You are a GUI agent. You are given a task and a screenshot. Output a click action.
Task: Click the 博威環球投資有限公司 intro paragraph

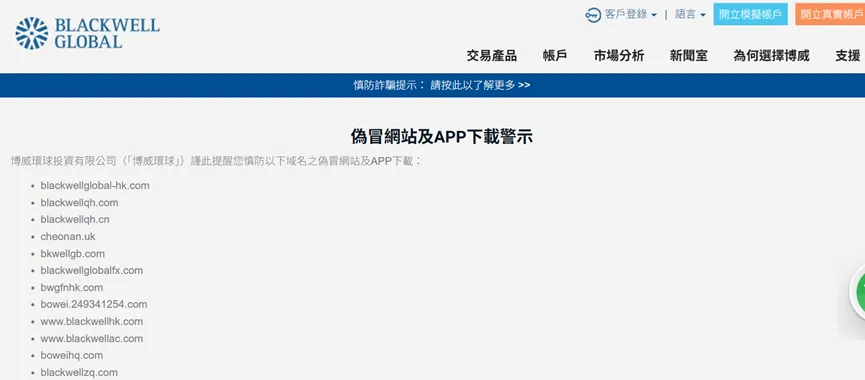pyautogui.click(x=216, y=162)
